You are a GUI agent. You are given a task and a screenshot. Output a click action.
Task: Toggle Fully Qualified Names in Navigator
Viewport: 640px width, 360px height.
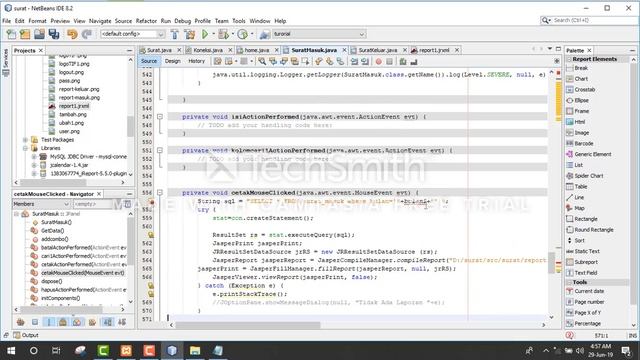(x=92, y=322)
